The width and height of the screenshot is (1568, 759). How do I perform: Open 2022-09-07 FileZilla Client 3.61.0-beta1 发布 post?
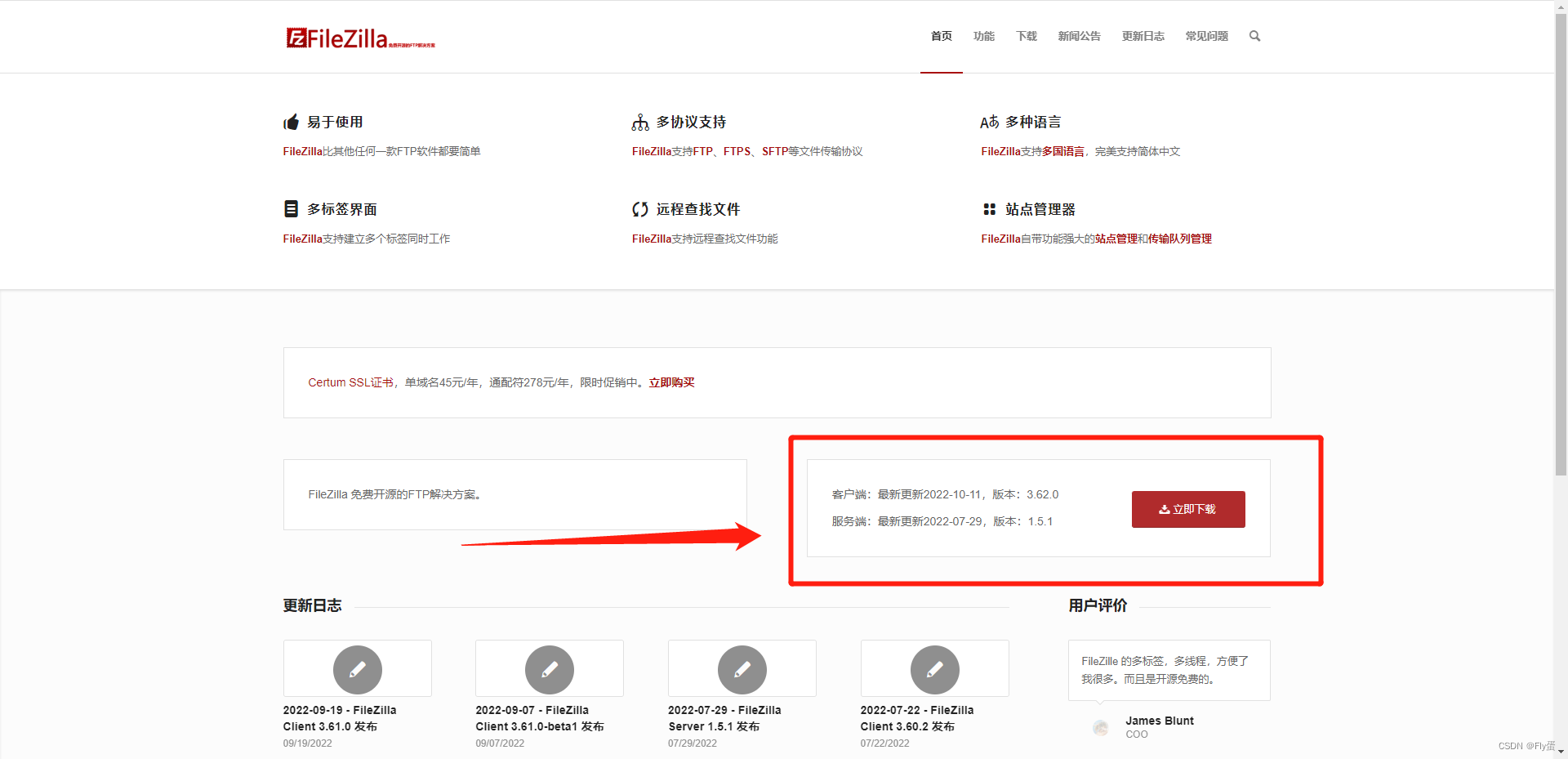[540, 718]
